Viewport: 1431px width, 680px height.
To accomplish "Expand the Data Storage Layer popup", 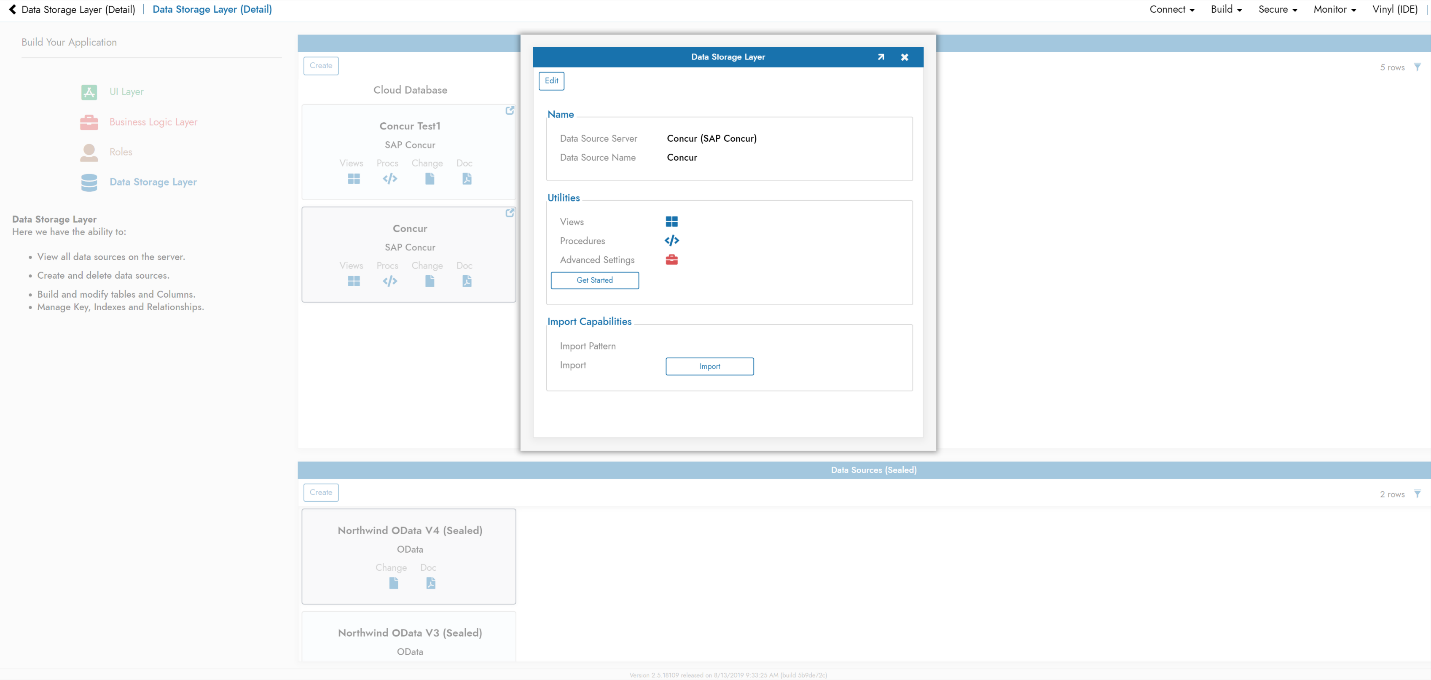I will pos(881,58).
